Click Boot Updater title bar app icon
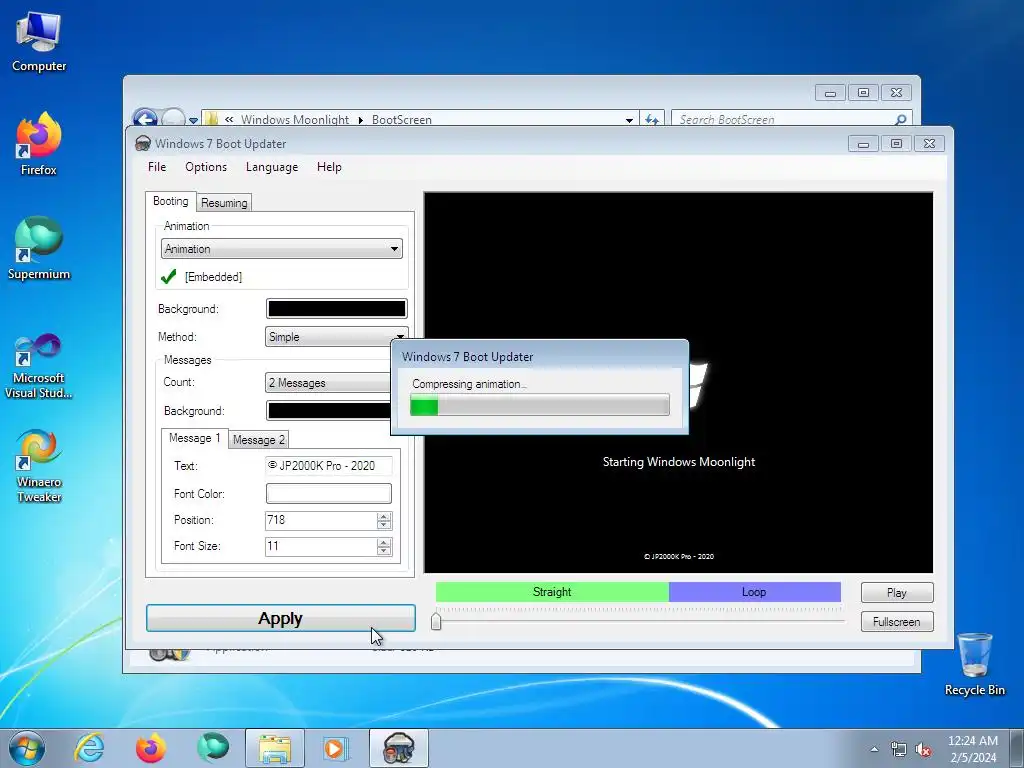 coord(142,144)
